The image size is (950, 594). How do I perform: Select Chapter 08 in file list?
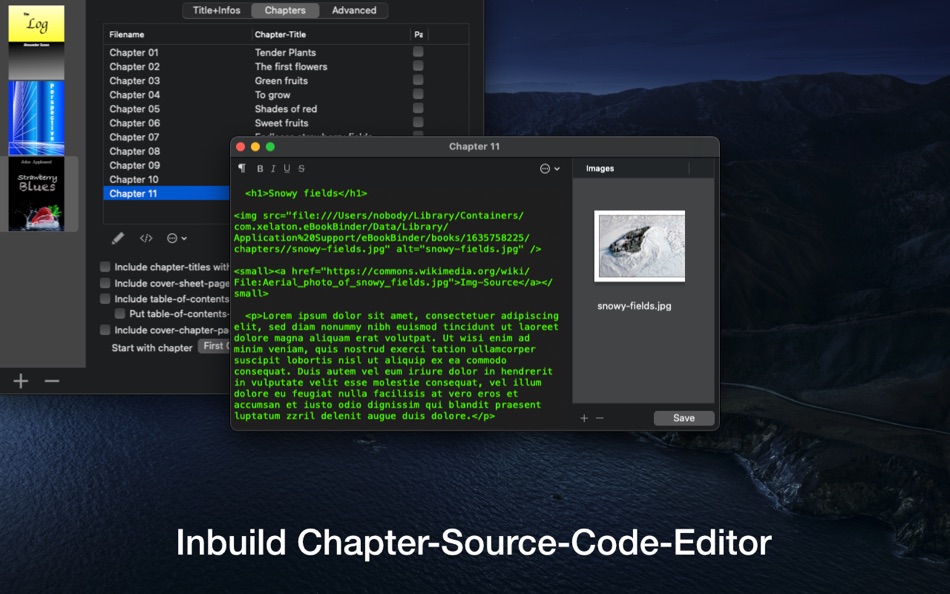coord(135,151)
